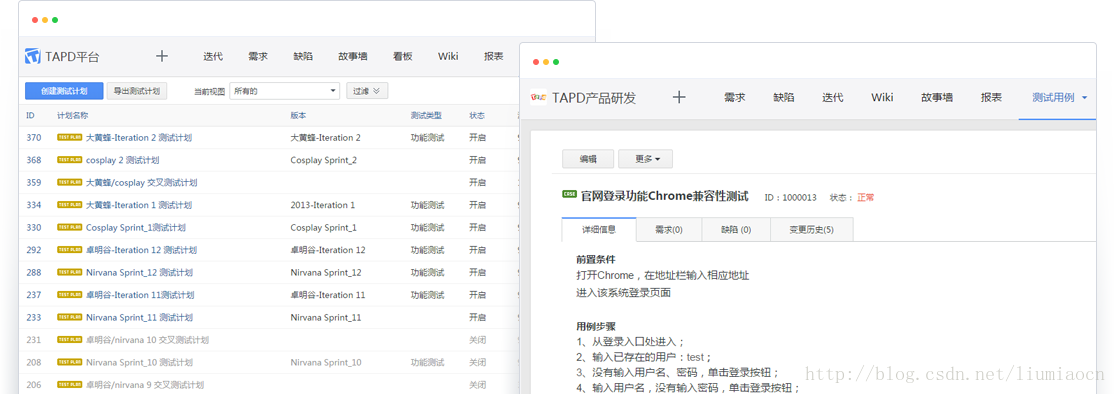Screen dimensions: 1116x394
Task: Click the 创建测试计划 button
Action: pos(64,91)
